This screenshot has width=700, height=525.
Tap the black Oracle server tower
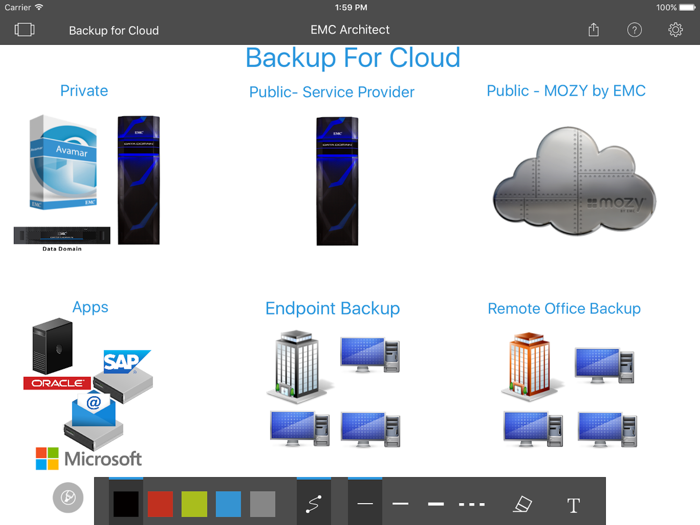point(52,346)
